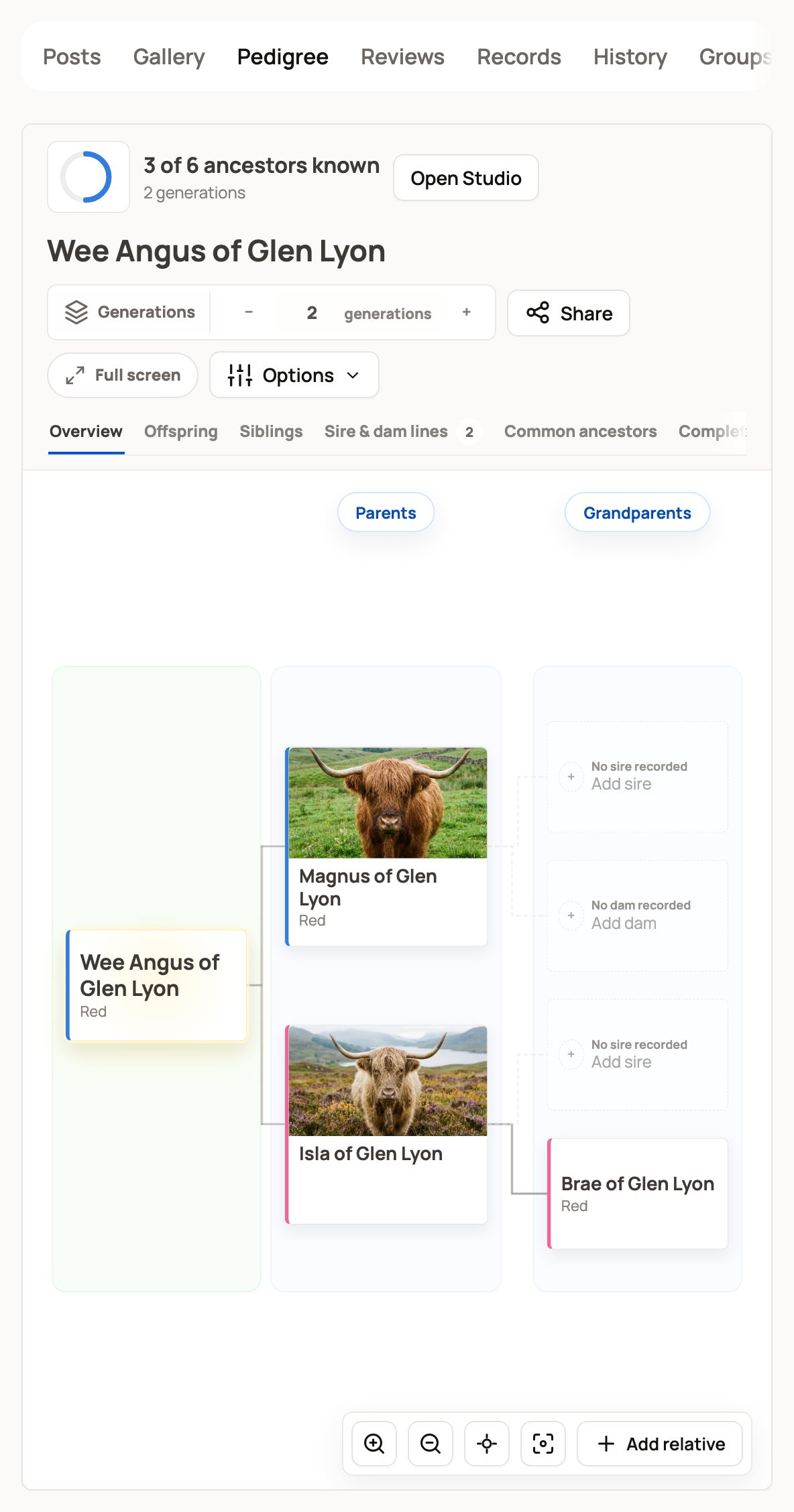Open Sire & dam lines sub-tab
This screenshot has height=1512, width=794.
coord(403,432)
